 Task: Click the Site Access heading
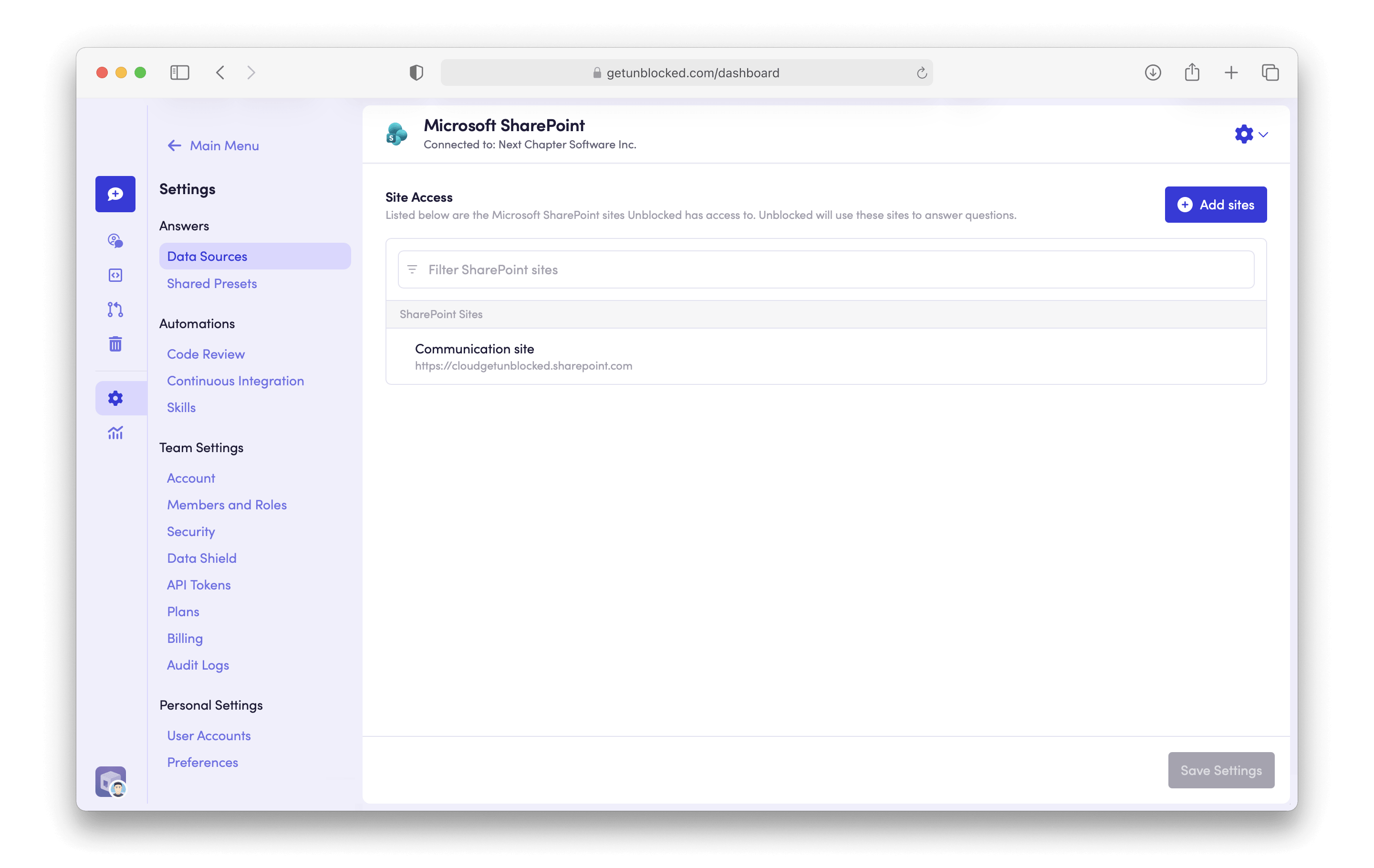[x=418, y=197]
